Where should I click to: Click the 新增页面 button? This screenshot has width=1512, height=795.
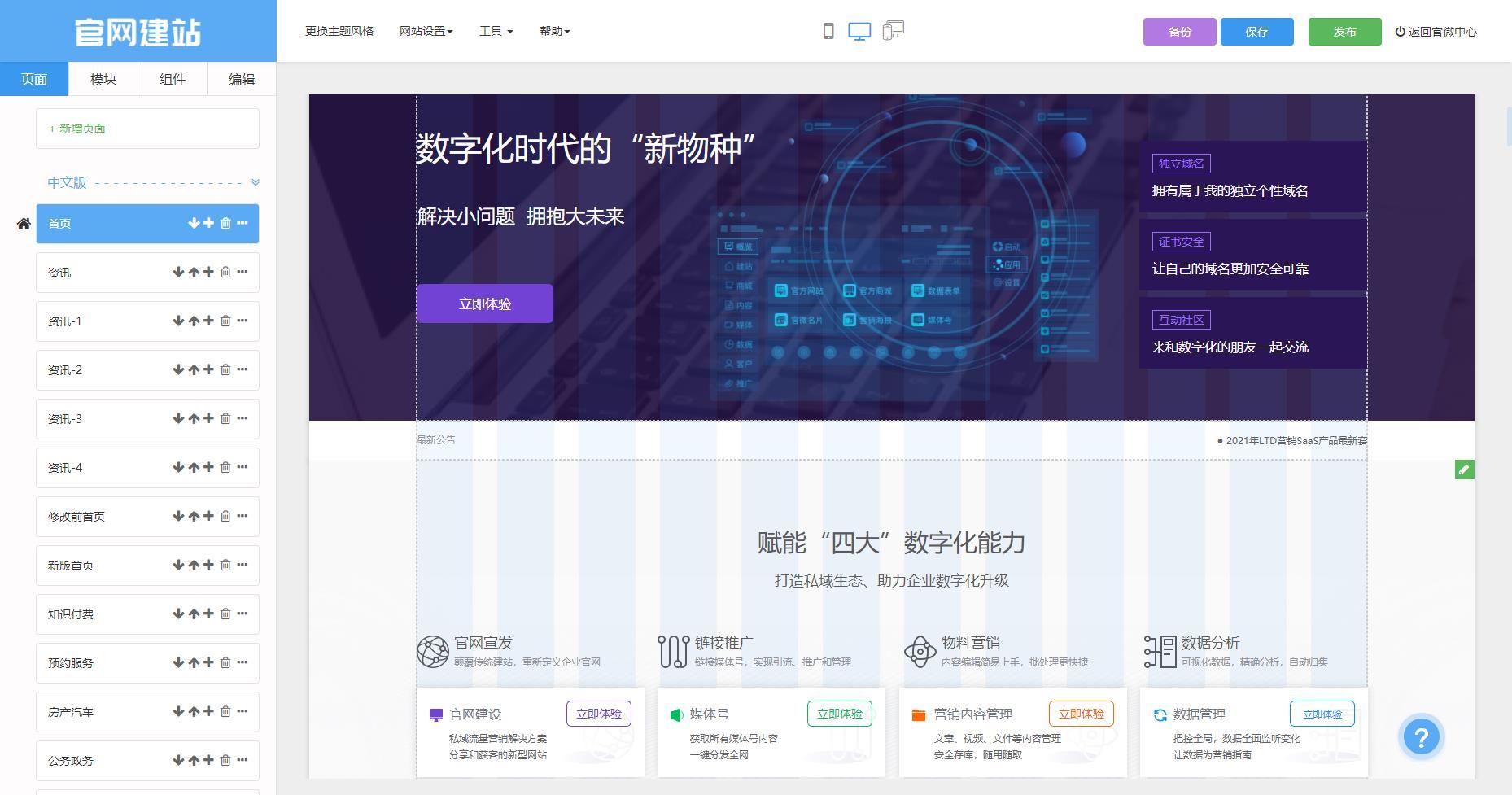147,129
